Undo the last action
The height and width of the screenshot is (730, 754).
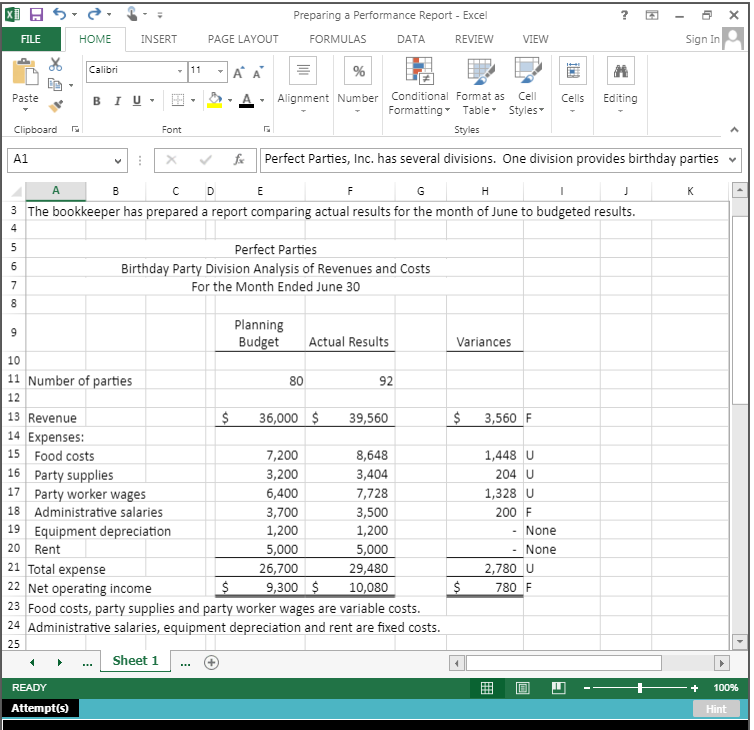coord(60,14)
